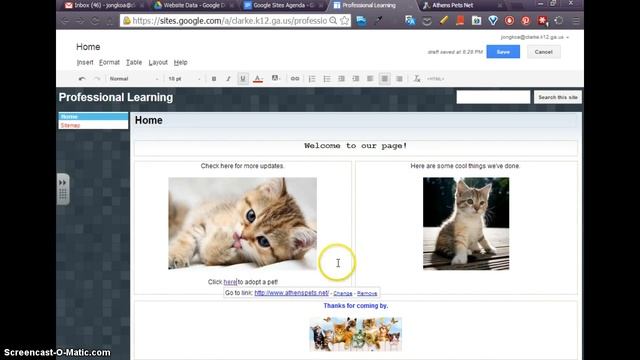Click the Google Translate extension icon

click(x=410, y=20)
